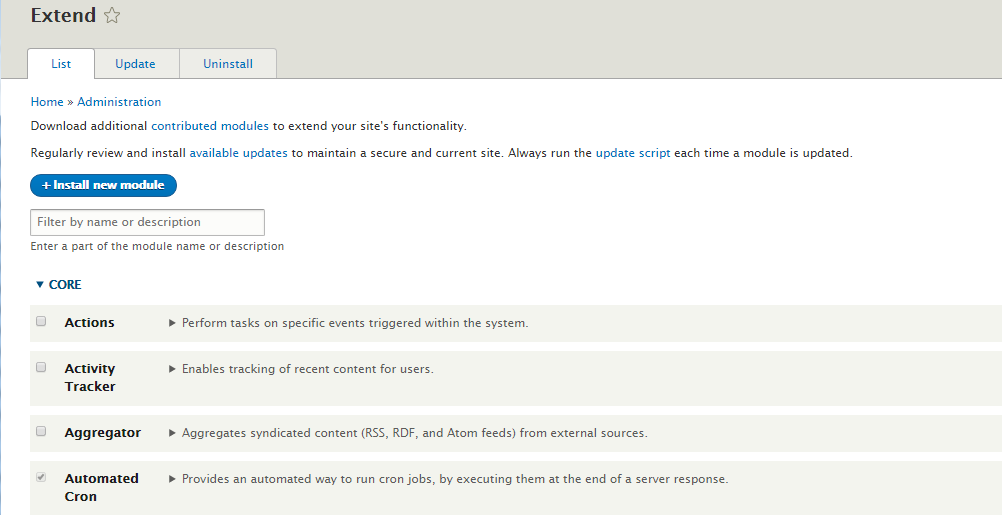Expand the Actions module description details
The height and width of the screenshot is (515, 1002).
(x=348, y=323)
